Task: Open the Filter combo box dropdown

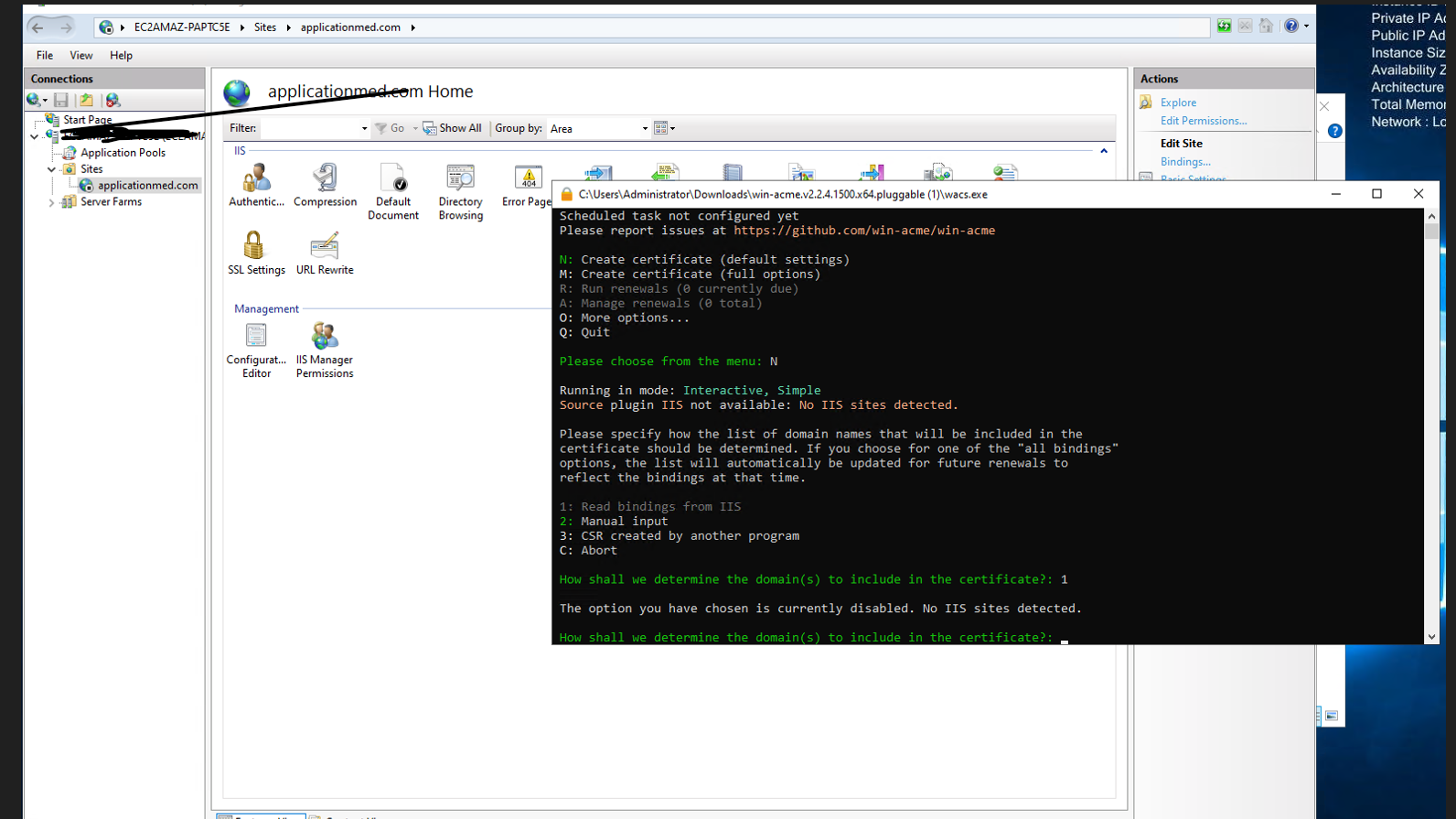Action: 364,128
